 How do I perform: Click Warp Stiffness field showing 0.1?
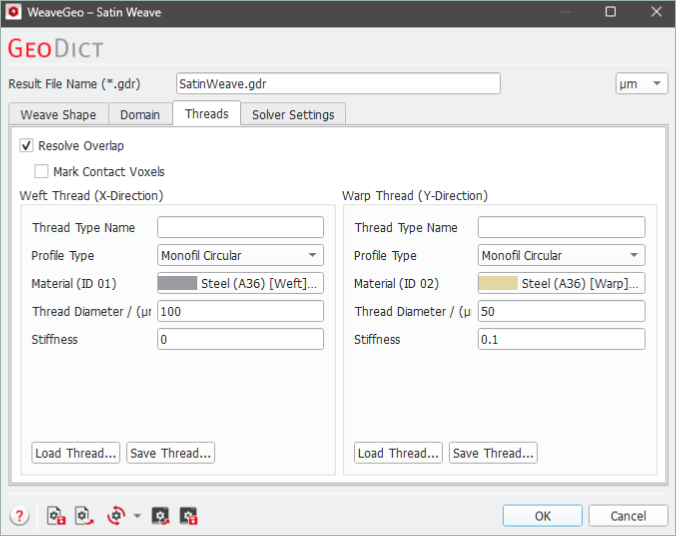(x=561, y=339)
